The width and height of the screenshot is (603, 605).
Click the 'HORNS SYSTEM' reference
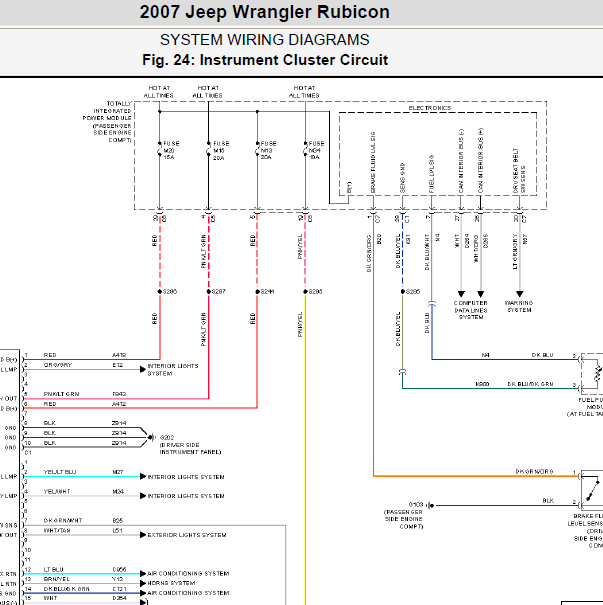[171, 583]
